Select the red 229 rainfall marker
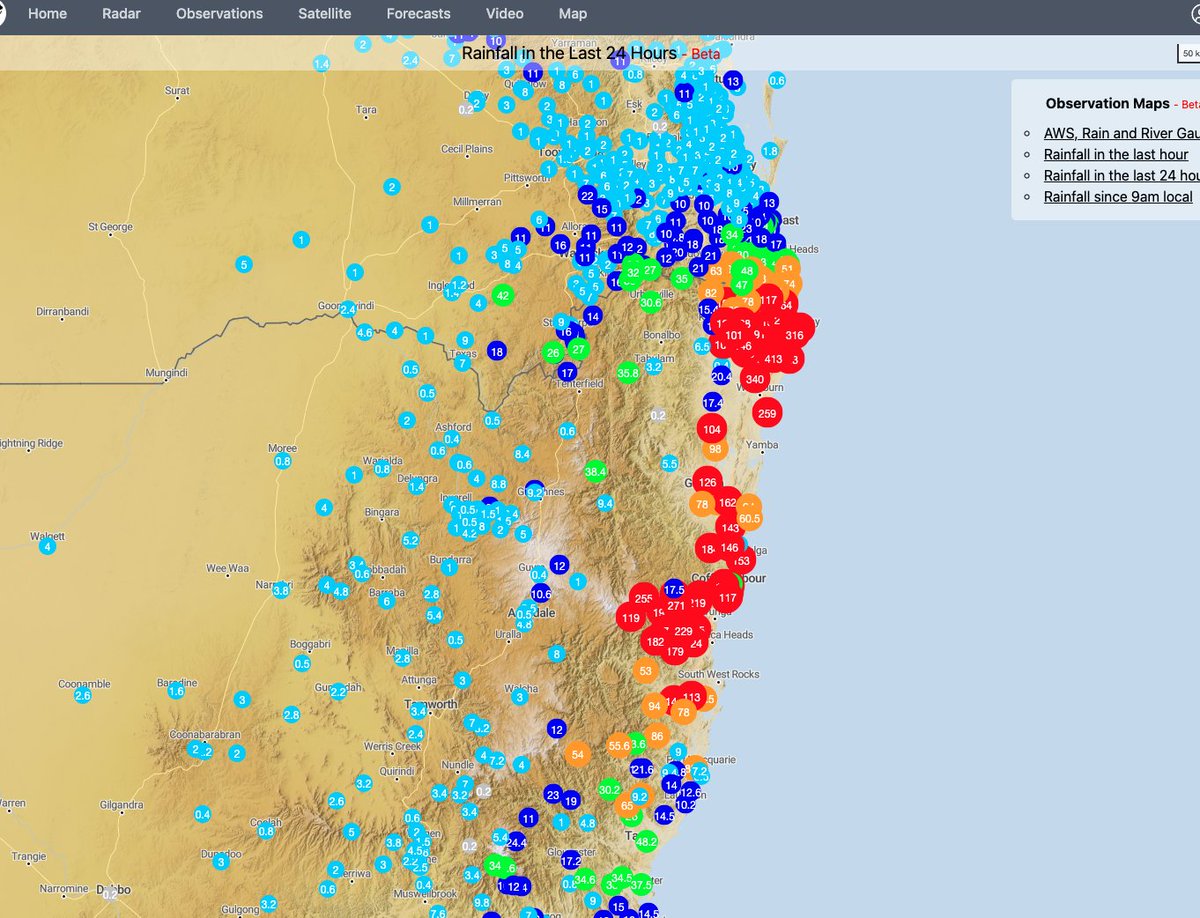The image size is (1200, 918). pyautogui.click(x=683, y=631)
